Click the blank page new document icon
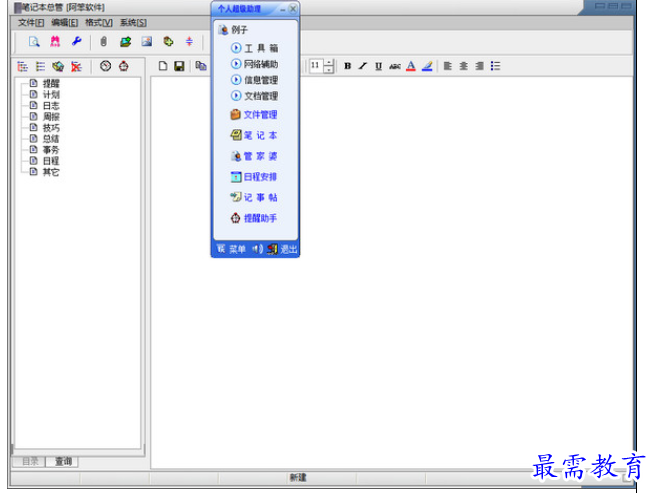Image resolution: width=654 pixels, height=498 pixels. tap(163, 66)
